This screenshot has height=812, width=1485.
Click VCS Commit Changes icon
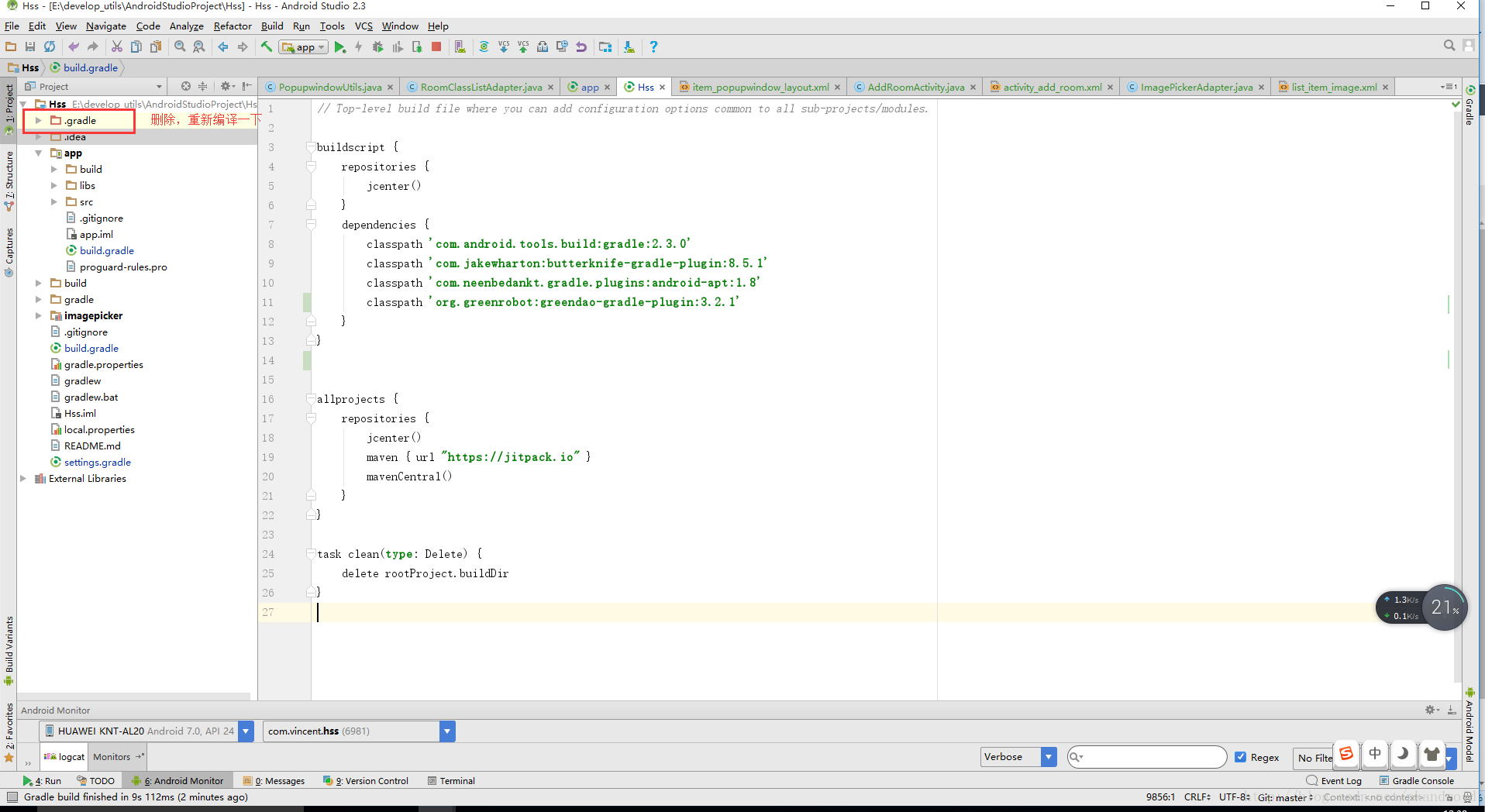tap(523, 47)
